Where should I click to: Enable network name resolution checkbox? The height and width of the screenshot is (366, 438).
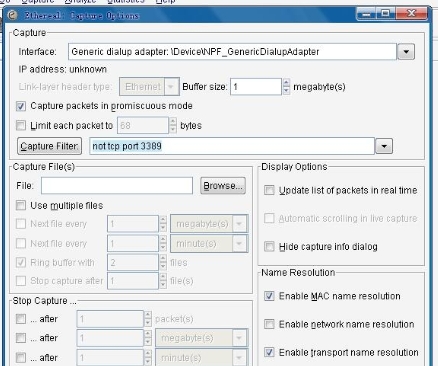tap(269, 324)
